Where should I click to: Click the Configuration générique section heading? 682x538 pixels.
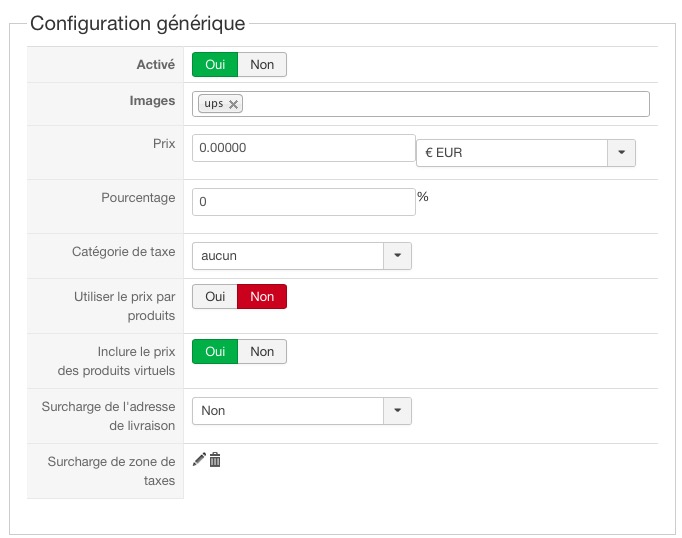click(x=137, y=23)
